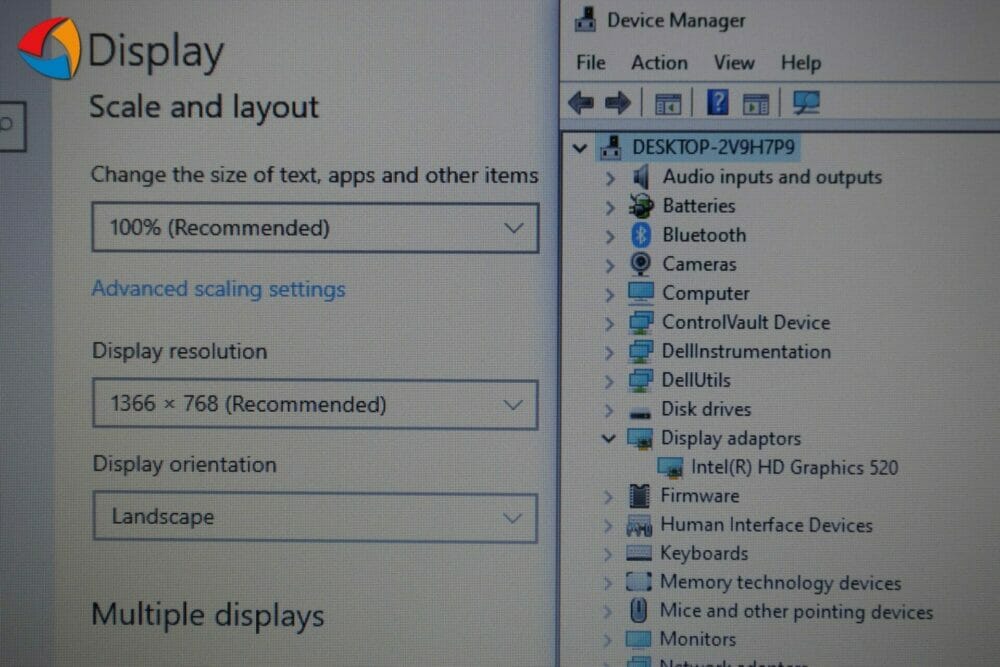Image resolution: width=1000 pixels, height=667 pixels.
Task: Collapse the Display adaptors node
Action: (609, 439)
